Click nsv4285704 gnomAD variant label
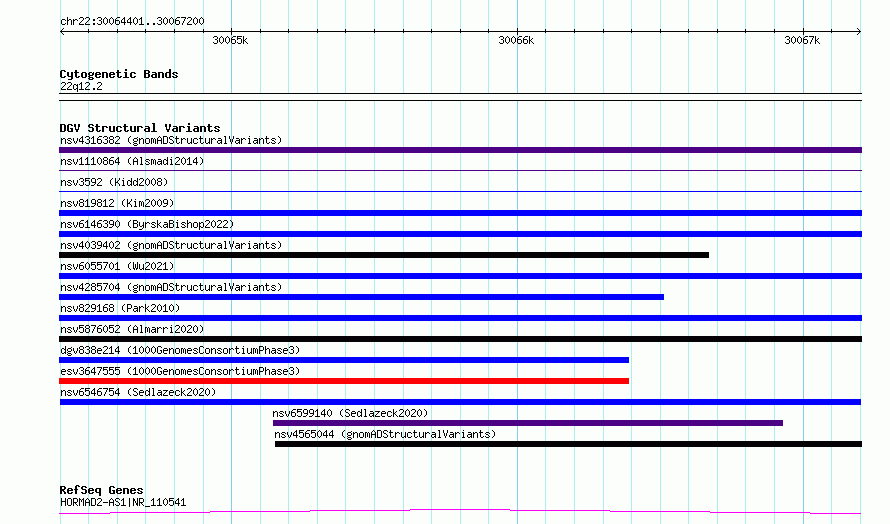This screenshot has height=524, width=890. pyautogui.click(x=171, y=287)
